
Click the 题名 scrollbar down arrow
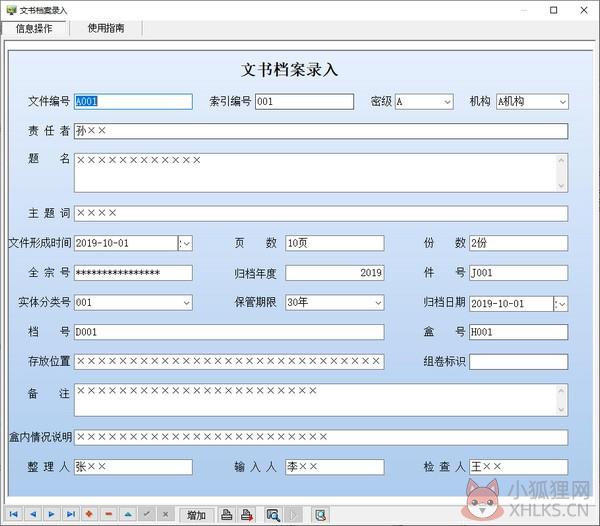561,186
